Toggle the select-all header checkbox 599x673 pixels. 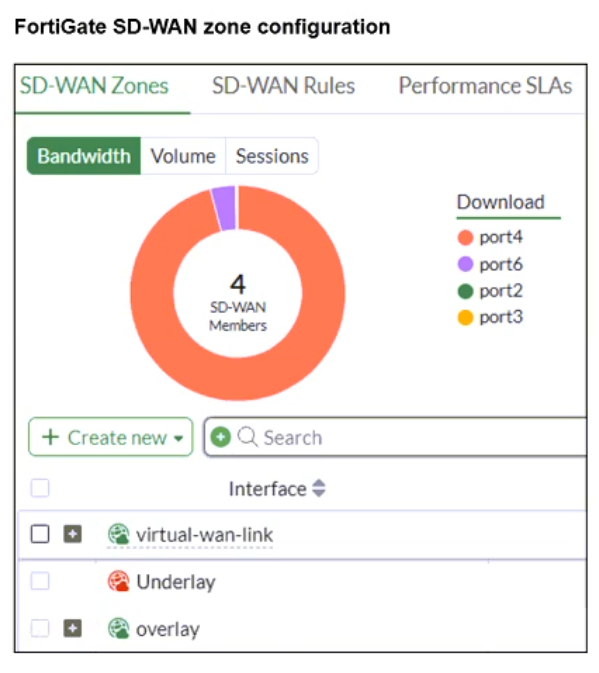pos(40,488)
